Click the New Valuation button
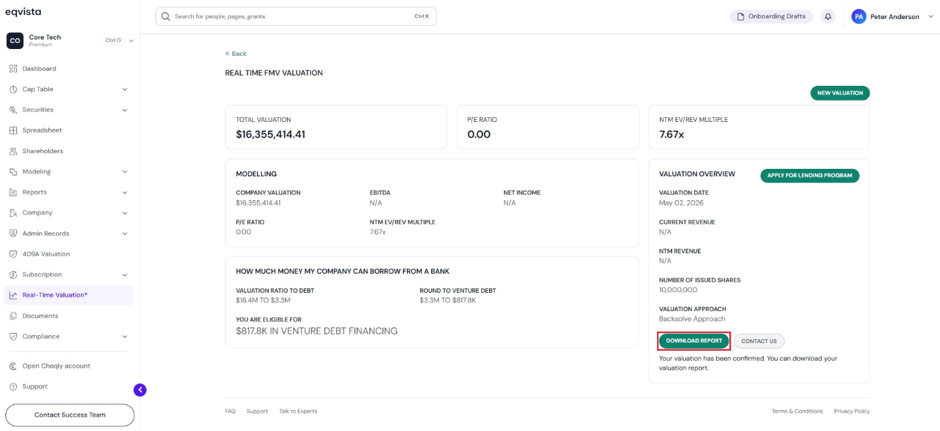 (x=840, y=93)
